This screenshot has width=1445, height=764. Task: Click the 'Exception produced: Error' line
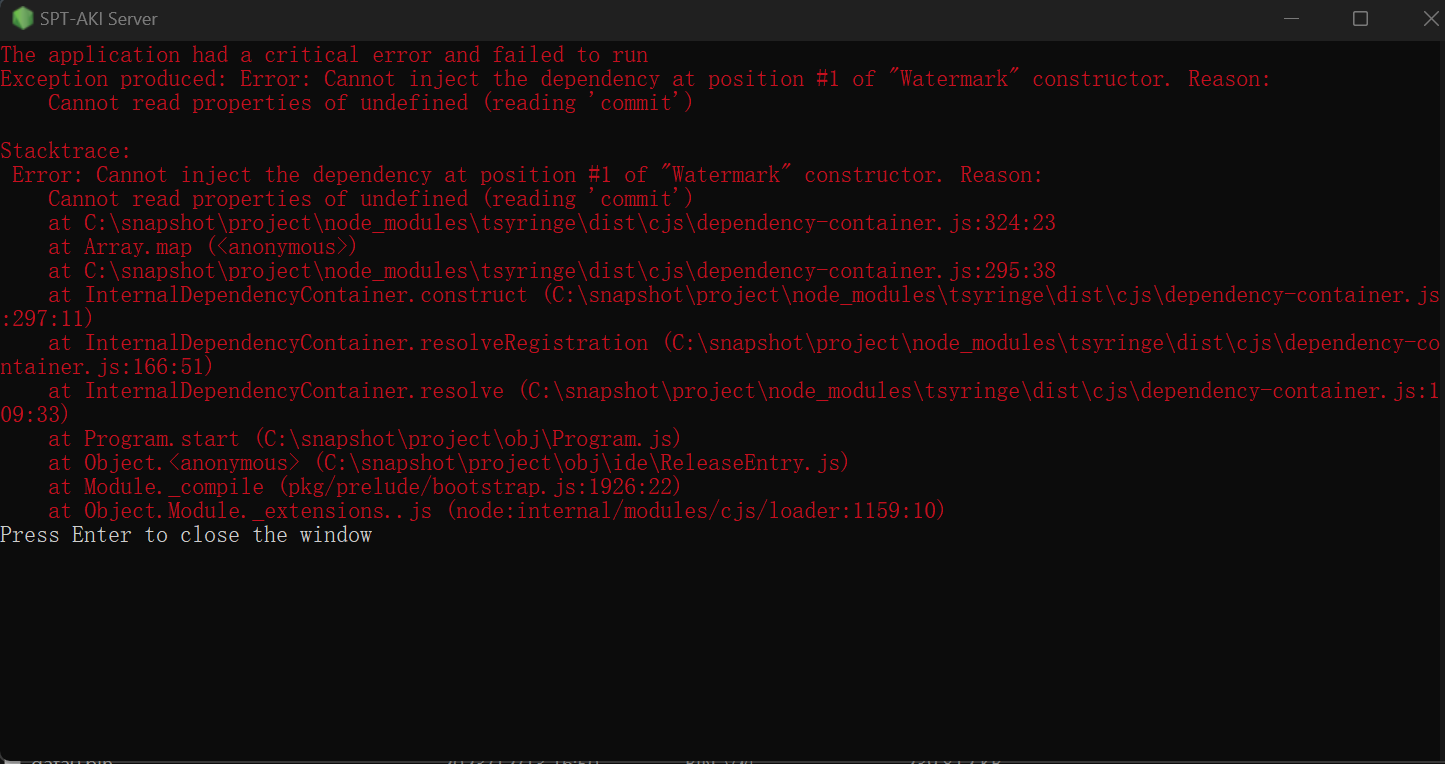pos(635,79)
